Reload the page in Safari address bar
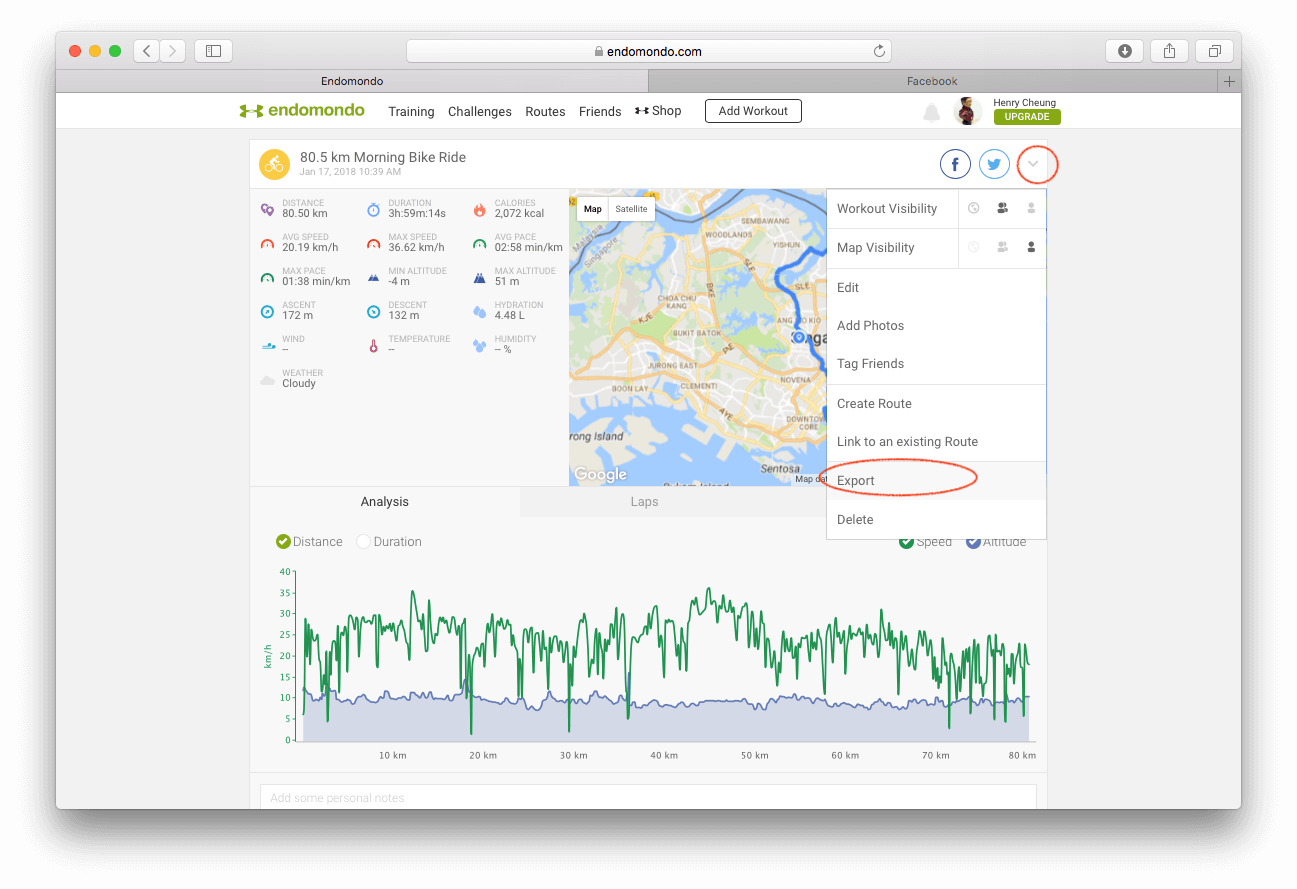The image size is (1297, 889). [879, 51]
